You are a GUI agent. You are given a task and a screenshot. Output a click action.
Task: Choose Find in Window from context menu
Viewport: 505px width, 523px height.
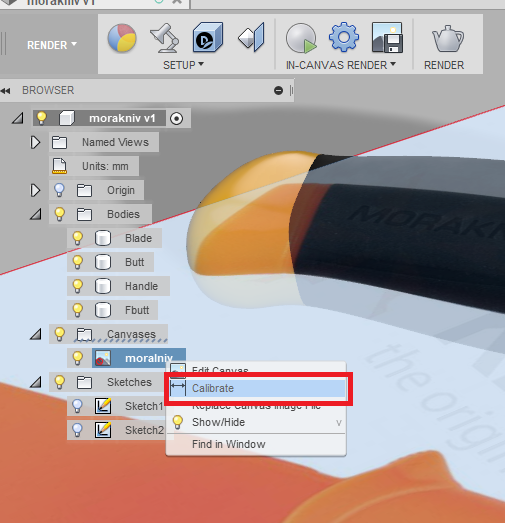click(x=256, y=444)
